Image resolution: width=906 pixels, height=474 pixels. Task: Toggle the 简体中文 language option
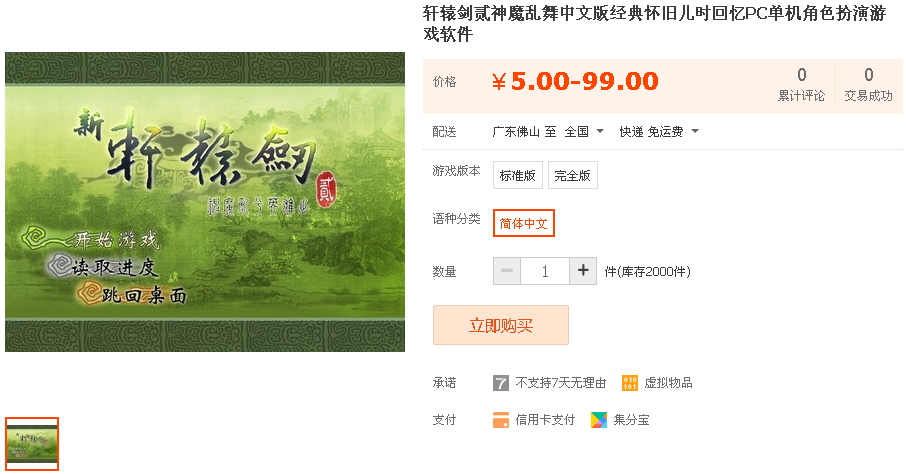523,223
